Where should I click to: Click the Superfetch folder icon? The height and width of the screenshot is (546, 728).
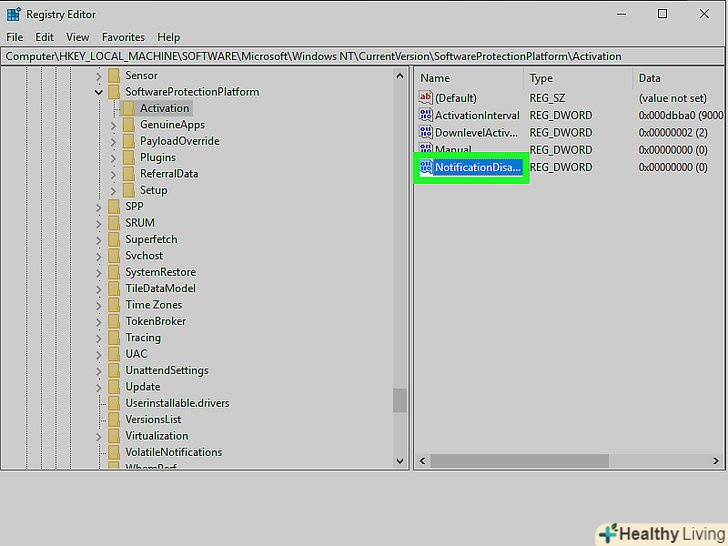coord(113,239)
